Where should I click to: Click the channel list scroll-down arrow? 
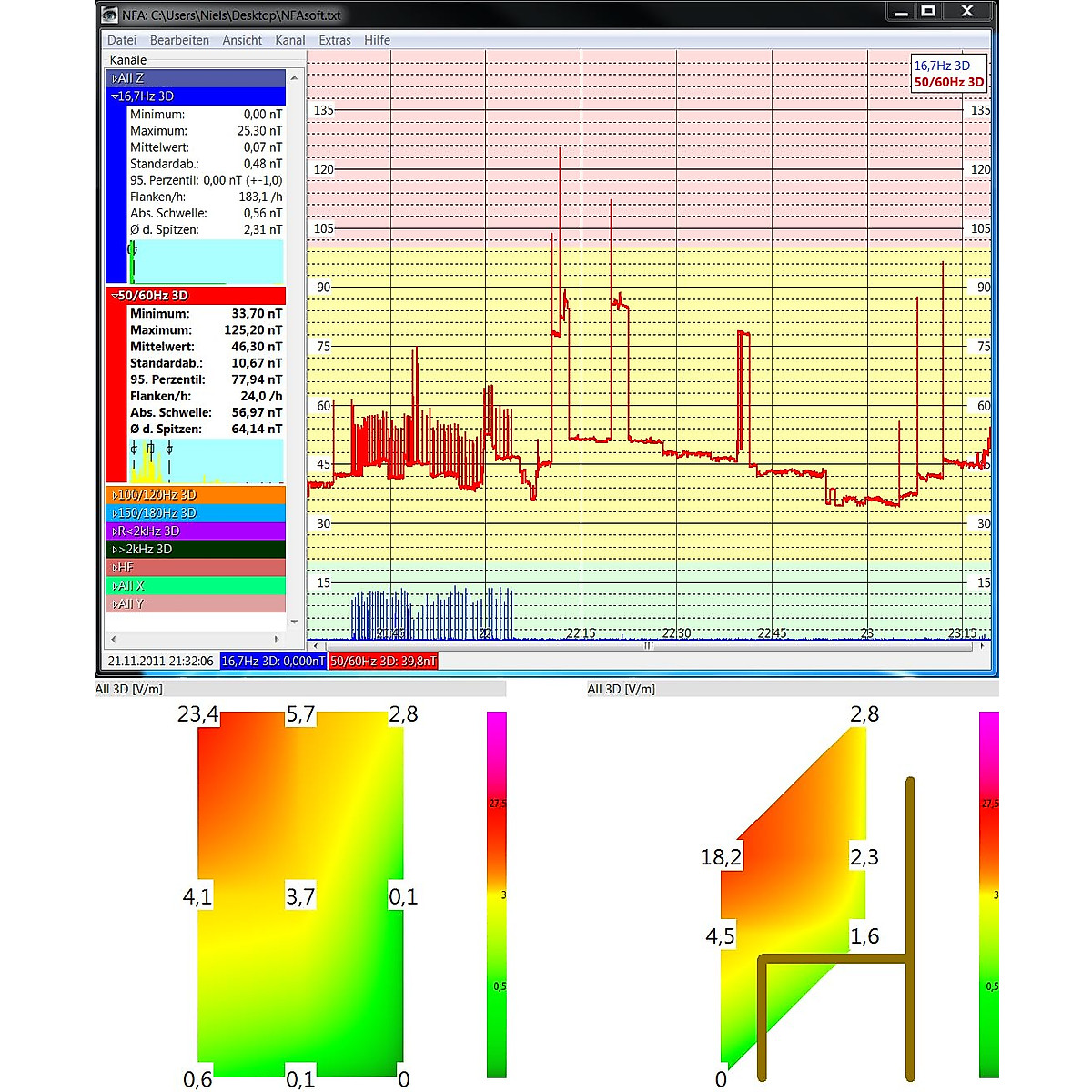tap(294, 622)
